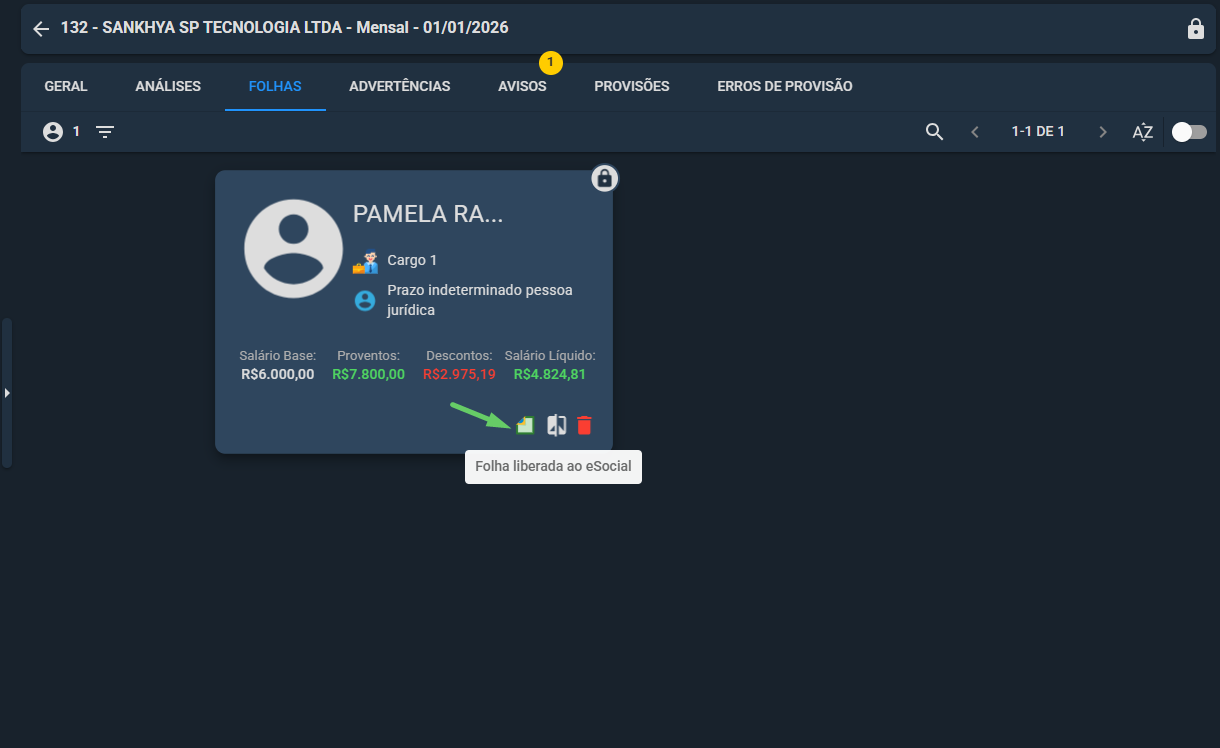1220x748 pixels.
Task: Go to next page chevron
Action: tap(1103, 132)
